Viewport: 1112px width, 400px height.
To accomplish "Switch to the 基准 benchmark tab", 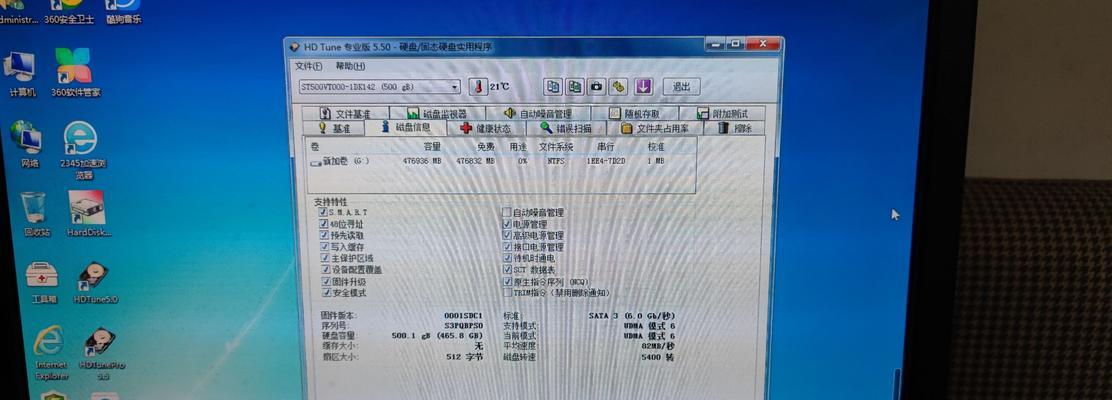I will (334, 128).
